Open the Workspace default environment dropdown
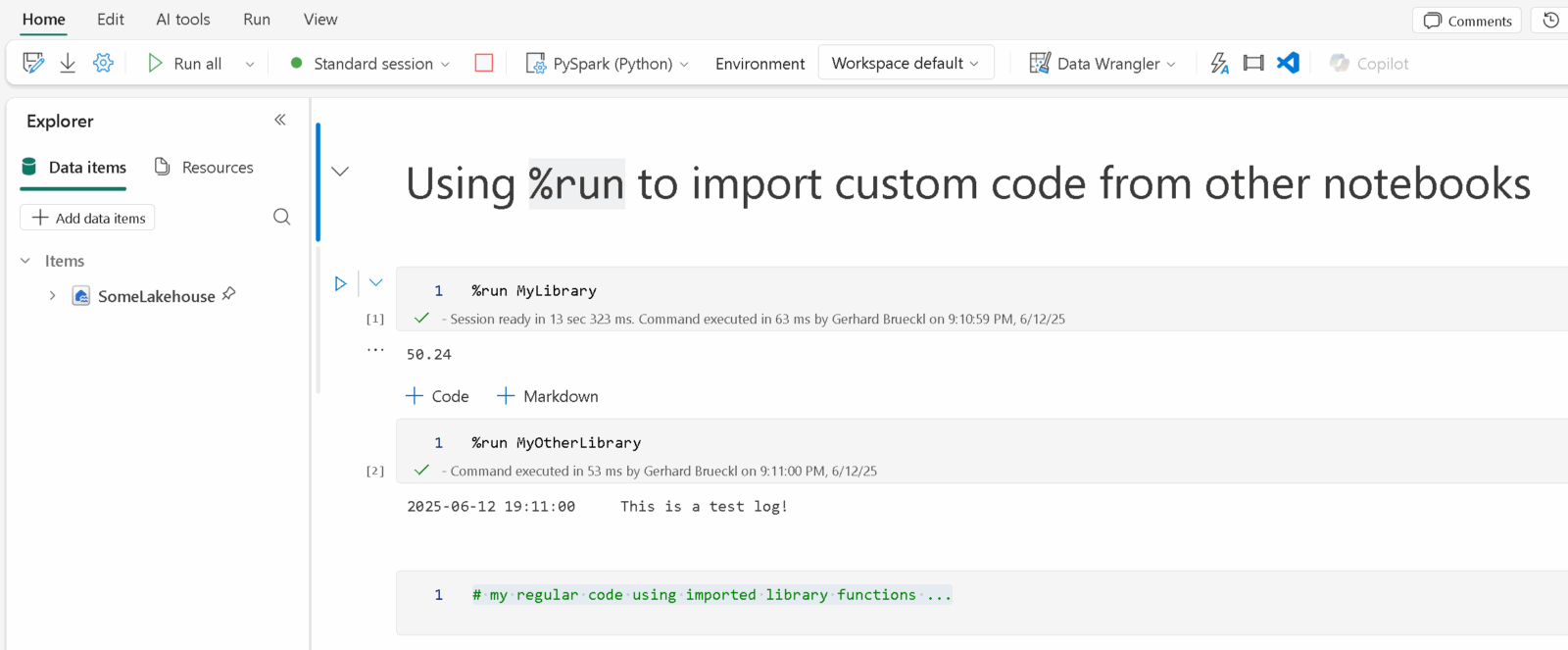 (906, 64)
